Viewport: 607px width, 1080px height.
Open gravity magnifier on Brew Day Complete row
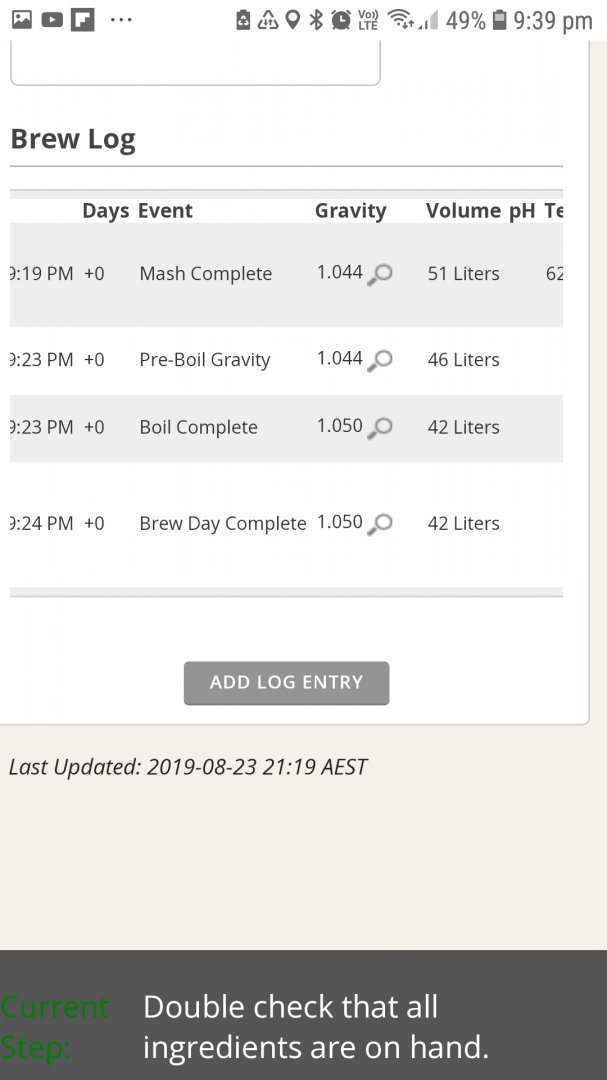380,524
